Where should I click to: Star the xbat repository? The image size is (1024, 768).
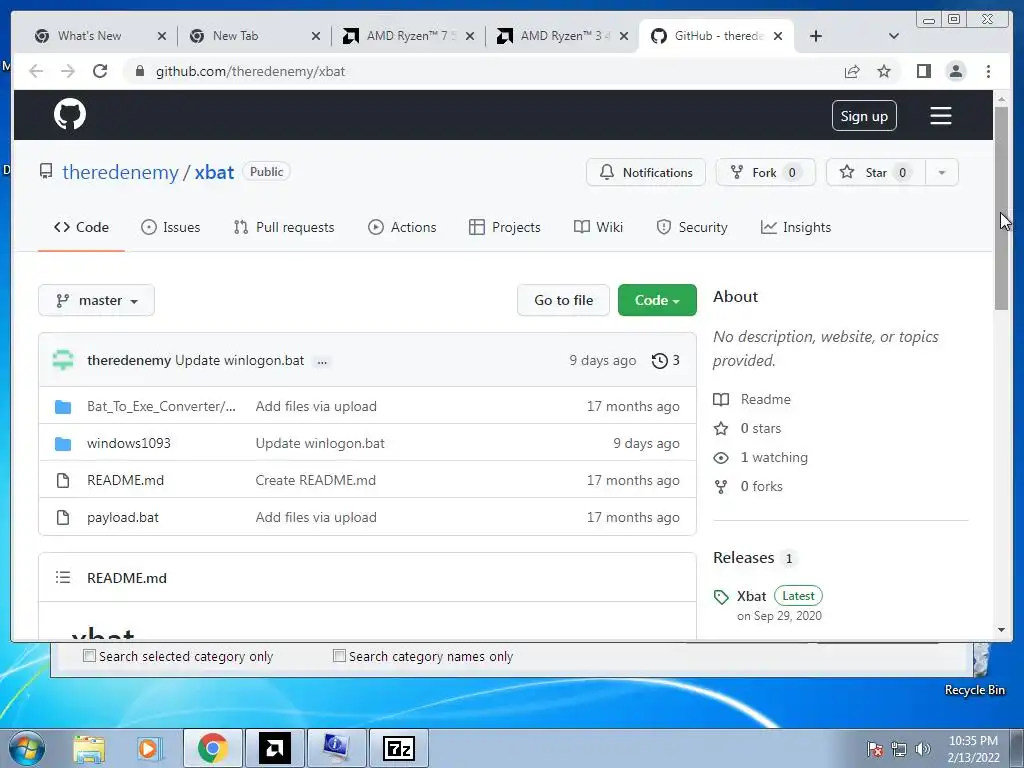(876, 172)
